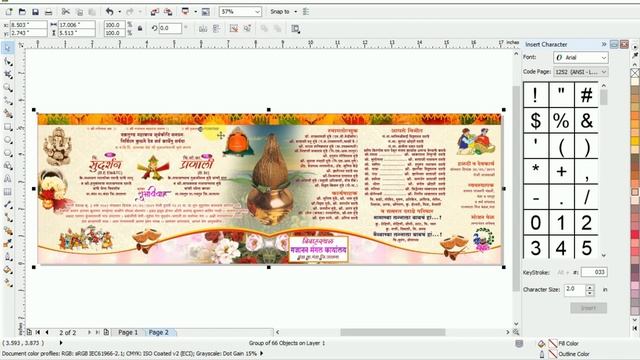Create a new document with New icon
640x360 pixels.
[9, 12]
